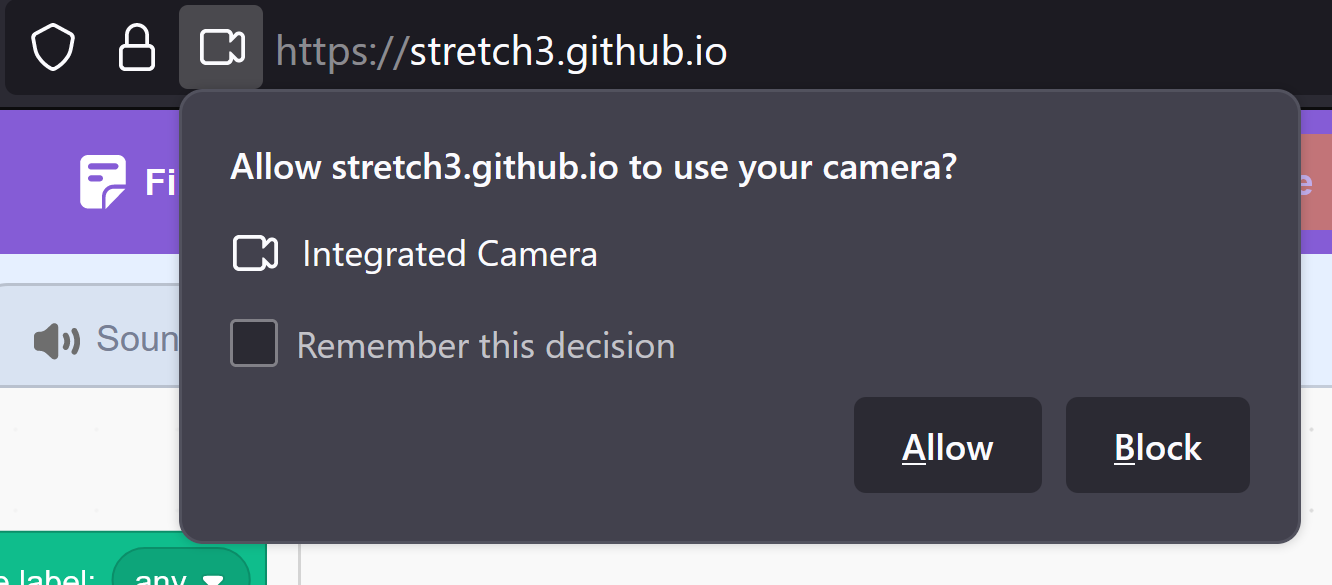Viewport: 1332px width, 585px height.
Task: Click camera permission icon in address bar
Action: click(221, 47)
